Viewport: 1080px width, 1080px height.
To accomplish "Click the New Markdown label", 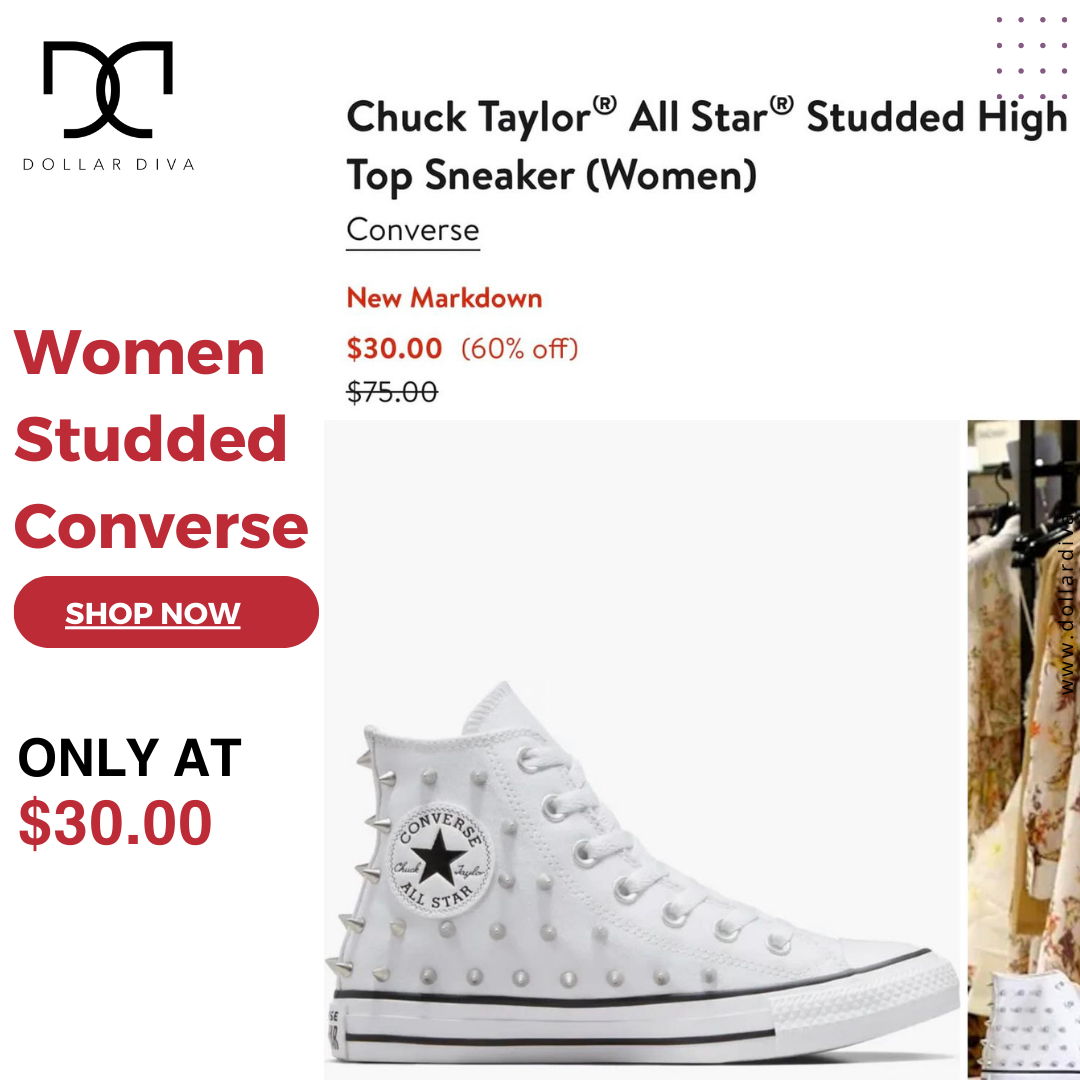I will tap(444, 298).
